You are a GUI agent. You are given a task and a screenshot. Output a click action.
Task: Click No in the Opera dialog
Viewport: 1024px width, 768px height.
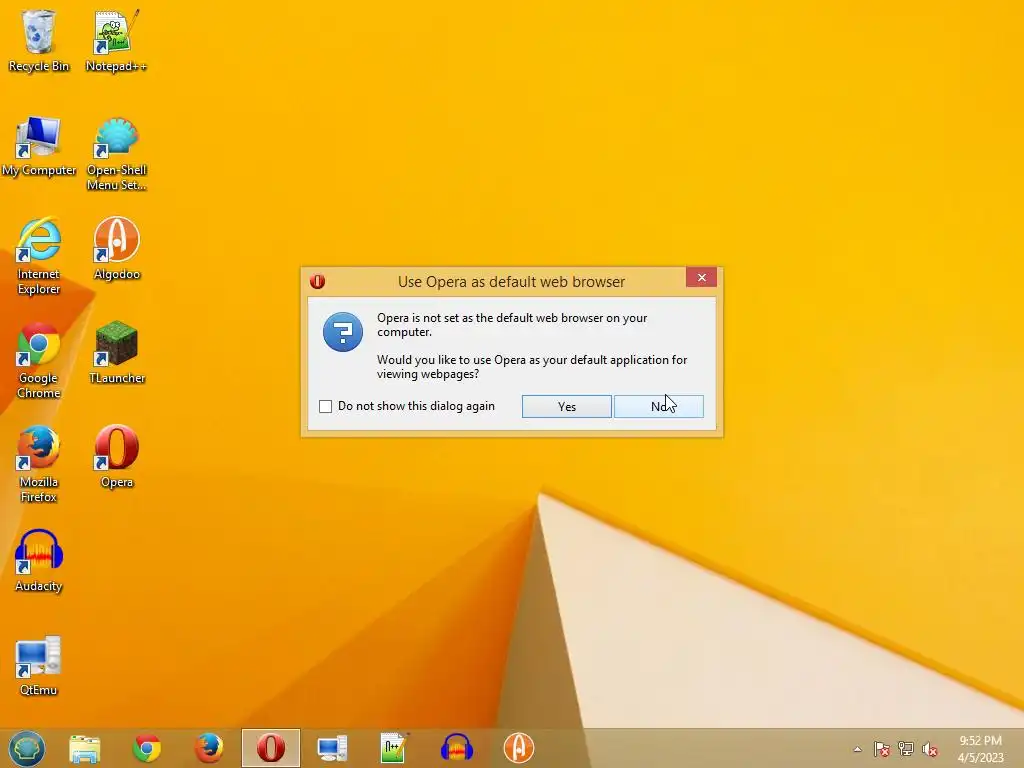point(658,406)
